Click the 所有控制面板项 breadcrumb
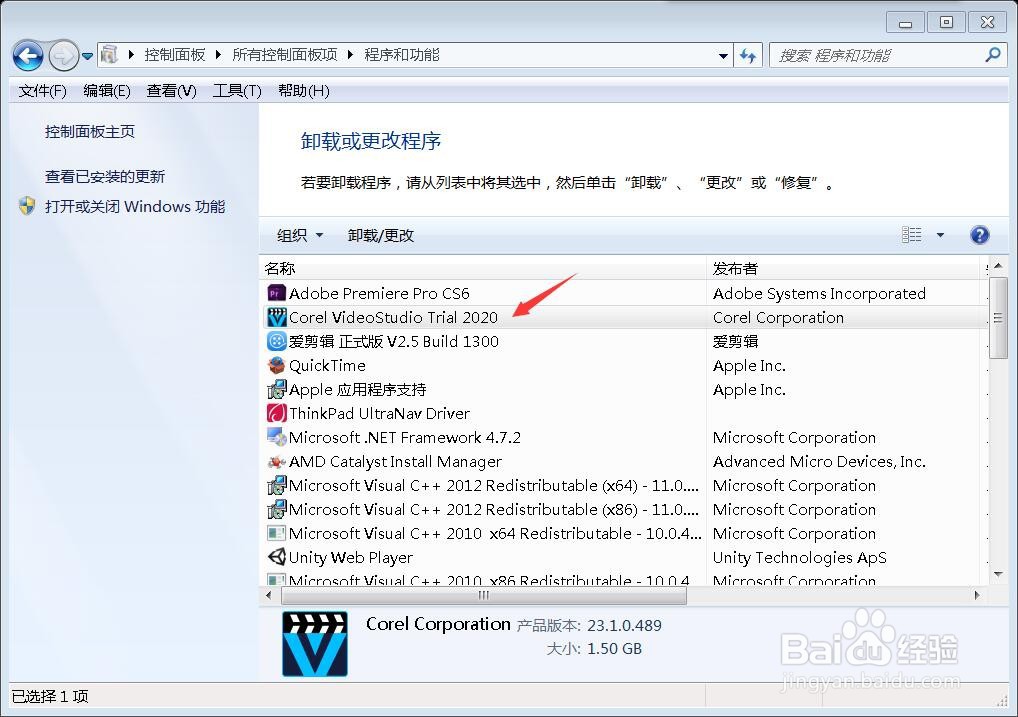Screen dimensions: 1018x717 click(285, 55)
